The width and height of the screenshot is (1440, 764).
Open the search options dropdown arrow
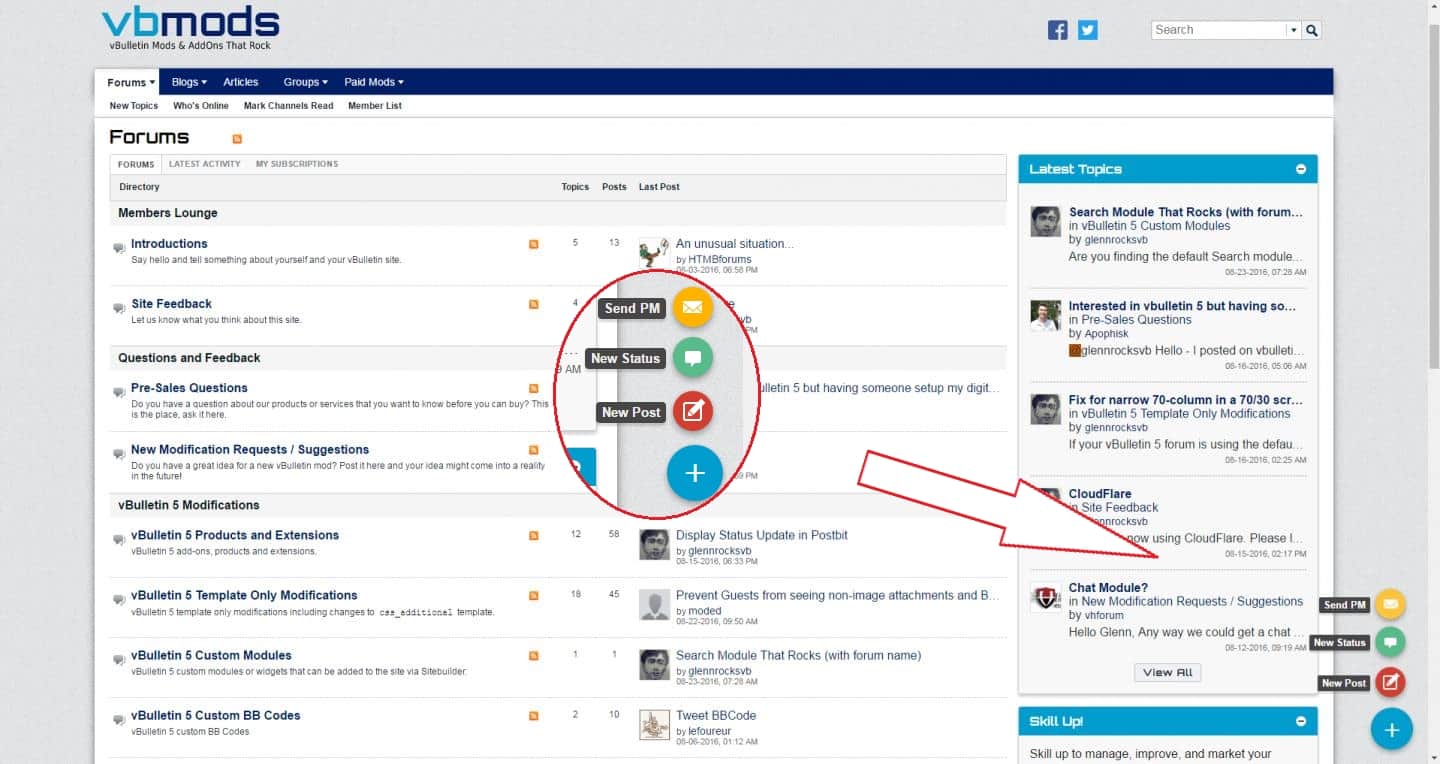[x=1294, y=30]
